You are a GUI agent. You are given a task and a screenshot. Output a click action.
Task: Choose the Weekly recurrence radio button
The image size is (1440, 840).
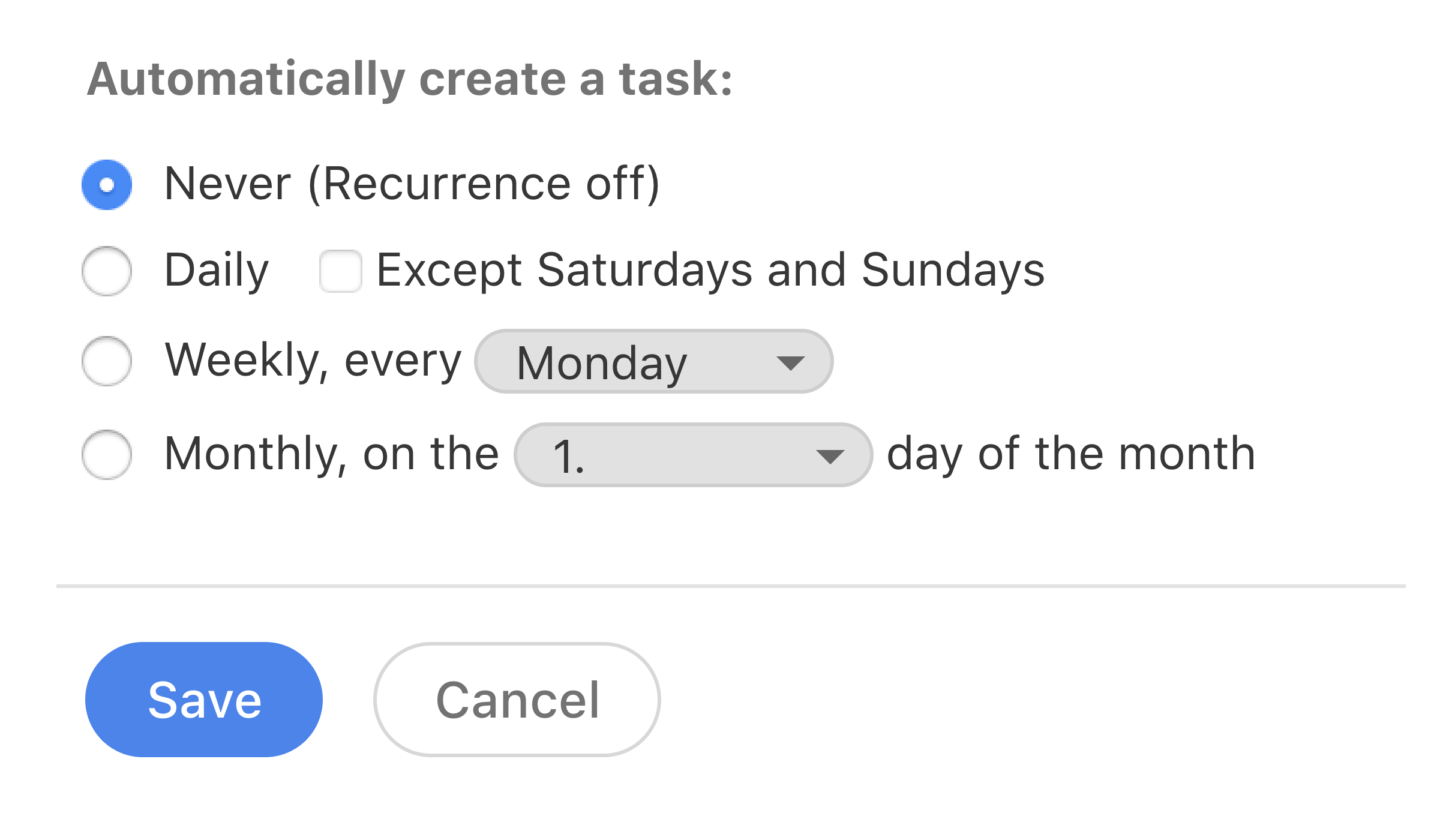pyautogui.click(x=107, y=361)
